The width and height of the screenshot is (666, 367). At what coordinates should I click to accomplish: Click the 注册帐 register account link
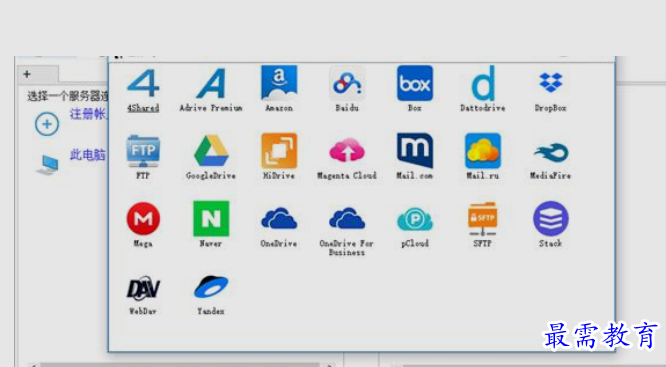point(88,114)
